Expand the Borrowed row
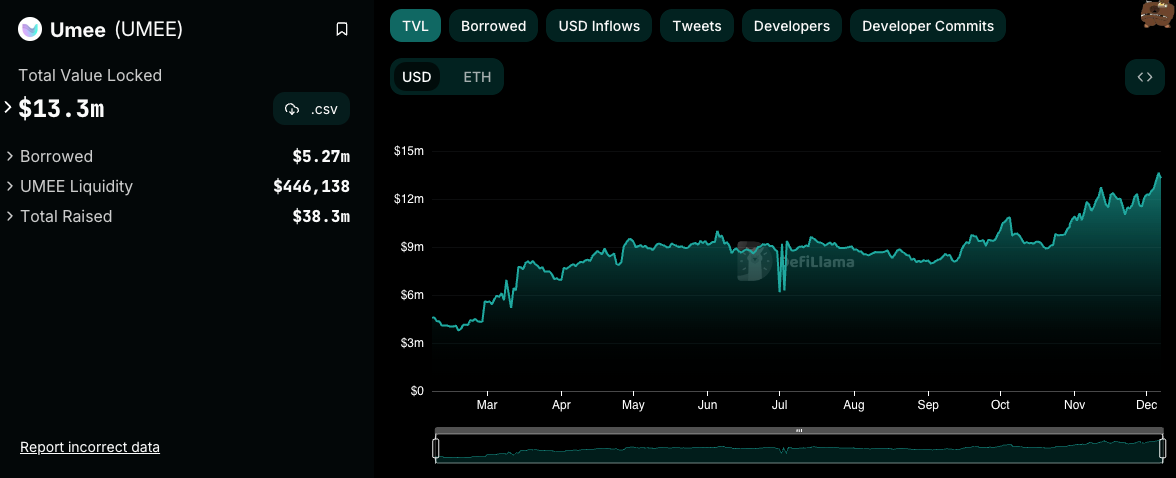1176x478 pixels. 10,156
